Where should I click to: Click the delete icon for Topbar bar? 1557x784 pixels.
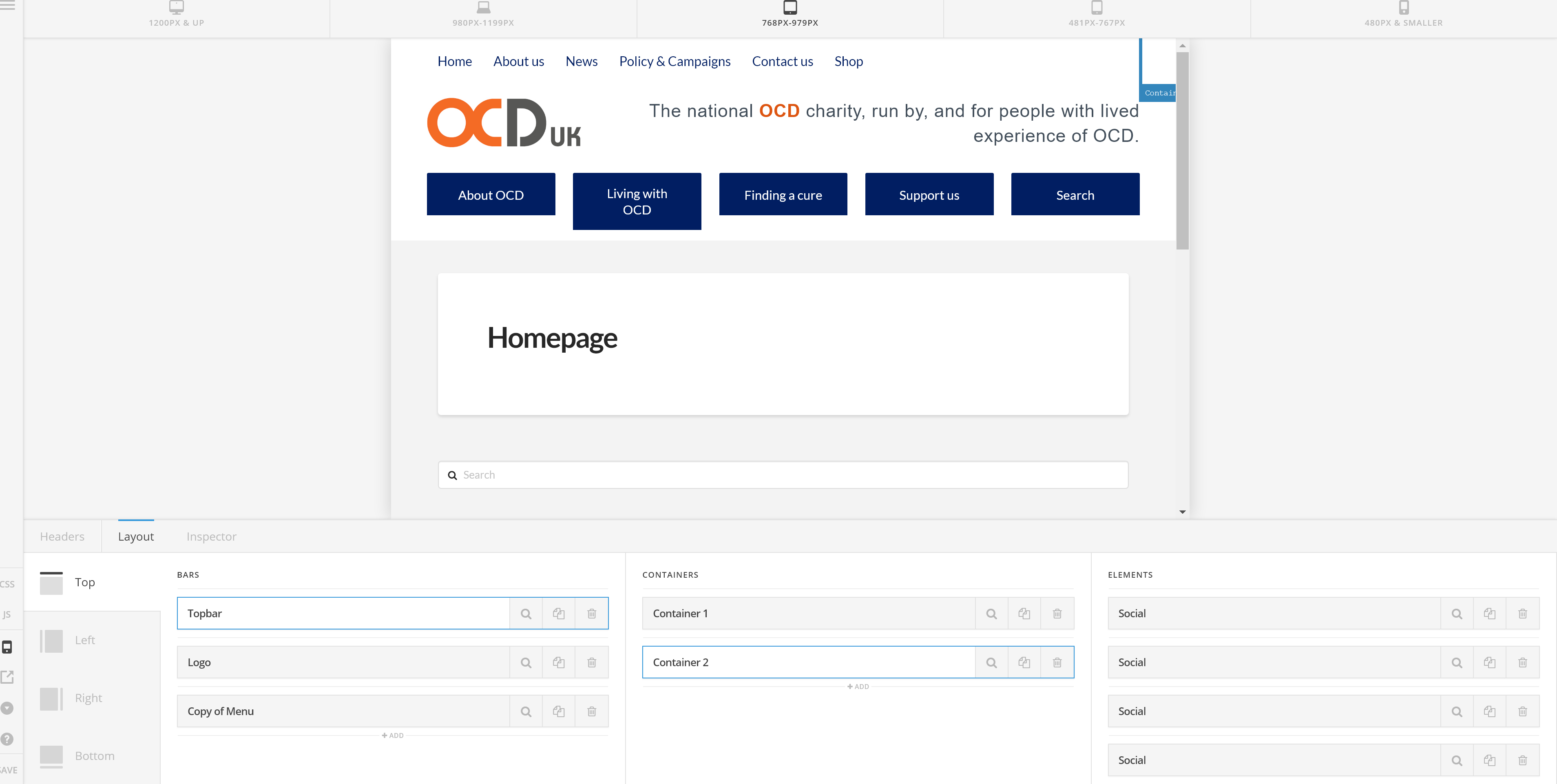(591, 614)
